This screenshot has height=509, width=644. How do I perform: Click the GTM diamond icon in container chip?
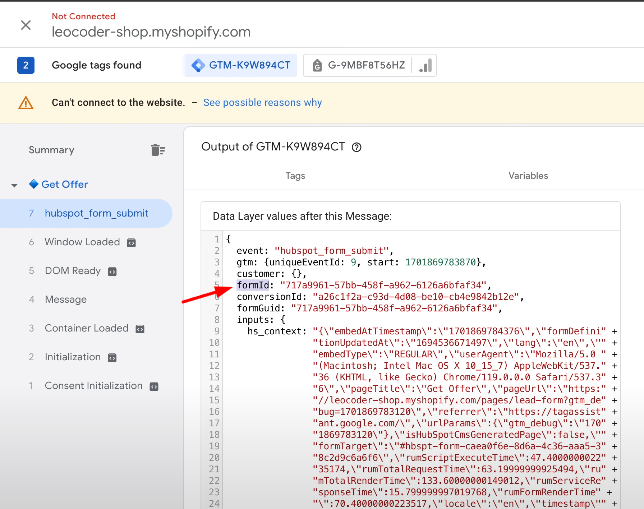pos(198,65)
